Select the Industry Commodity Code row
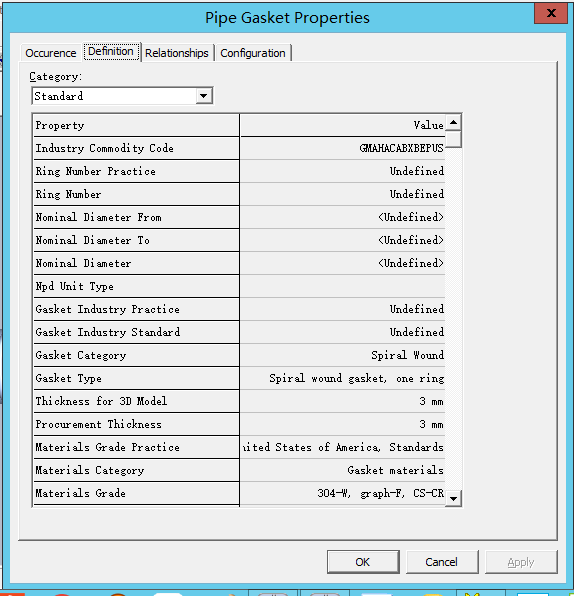Image resolution: width=574 pixels, height=596 pixels. point(136,148)
